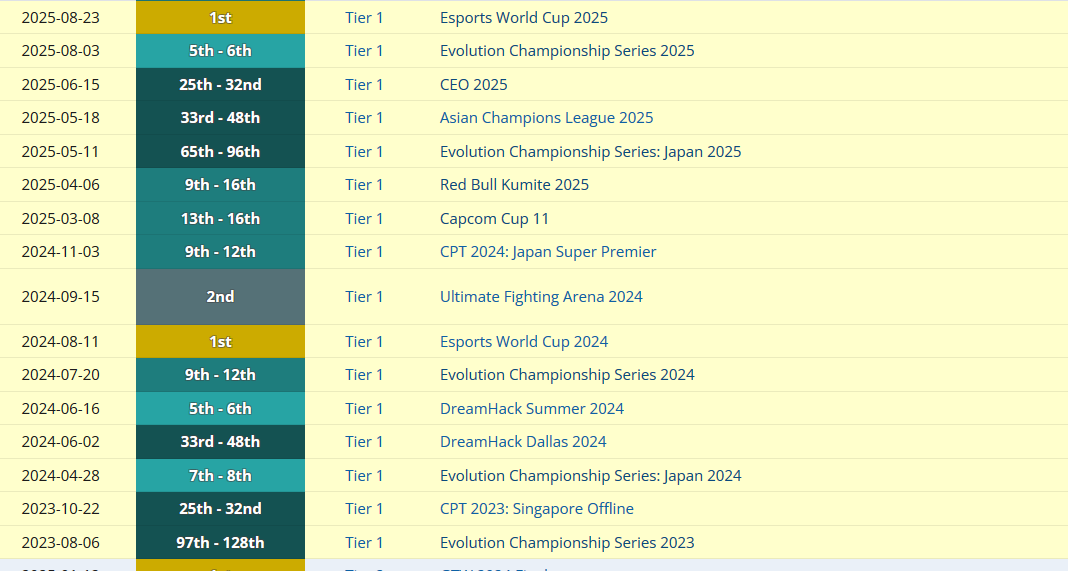Select the 97th - 128th placement cell
This screenshot has height=571, width=1068.
coord(220,542)
